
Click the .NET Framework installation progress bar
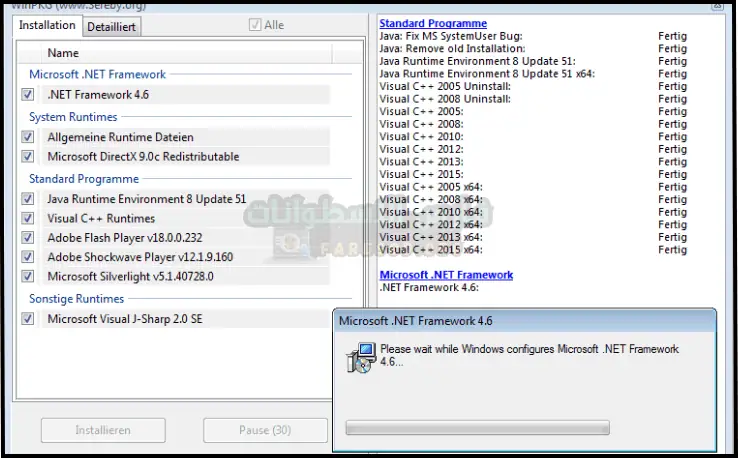coord(477,428)
